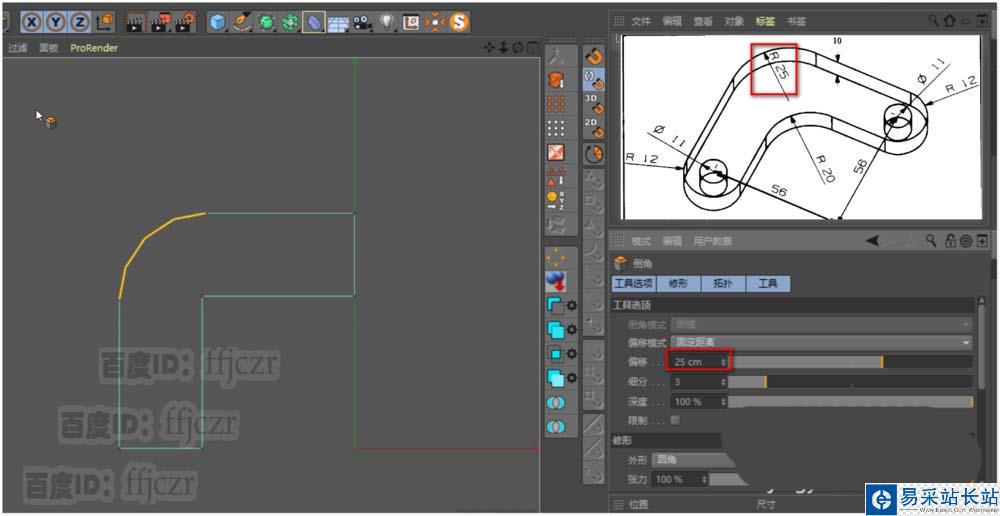This screenshot has width=1000, height=516.
Task: Click the 细分 slider bar
Action: 851,381
